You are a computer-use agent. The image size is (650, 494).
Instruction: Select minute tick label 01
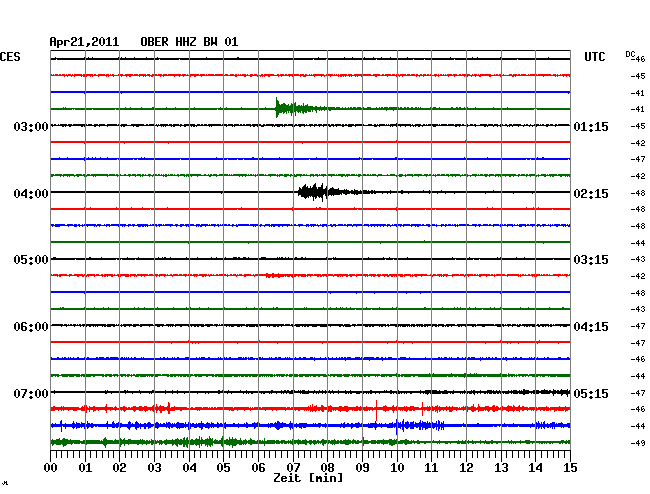click(x=85, y=468)
